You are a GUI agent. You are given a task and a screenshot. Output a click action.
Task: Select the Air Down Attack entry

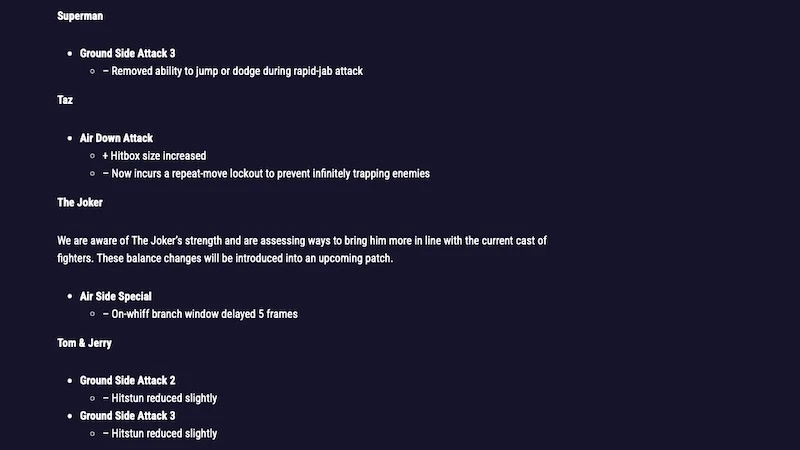point(116,138)
